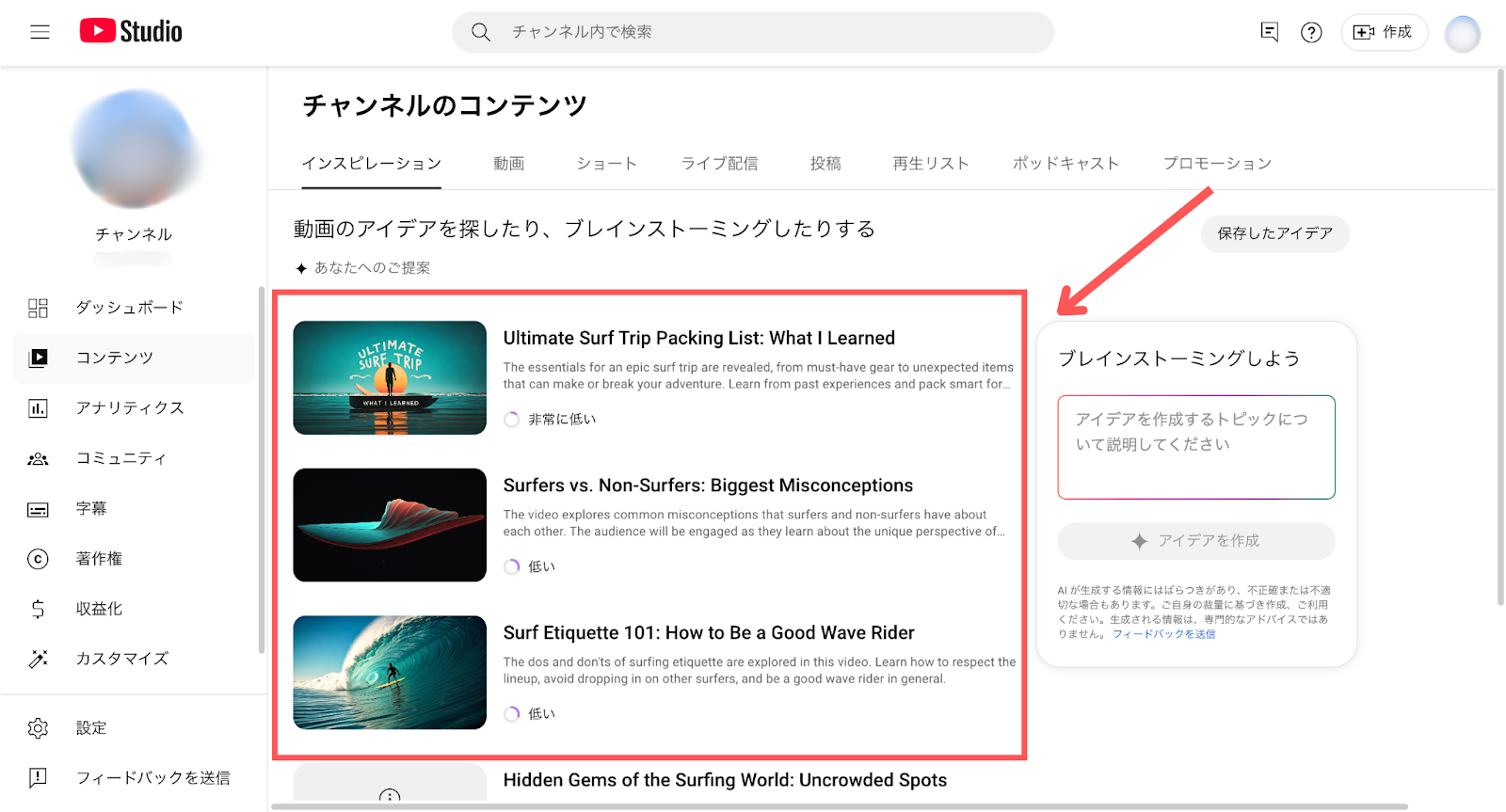
Task: Click the search magnifier icon
Action: pos(481,32)
